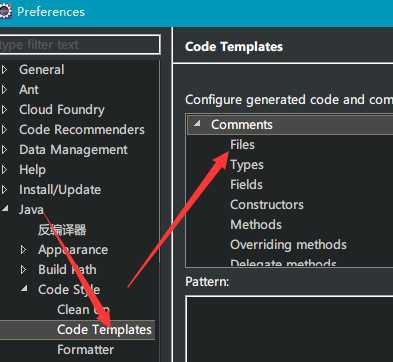Focus the type filter text field

[x=79, y=45]
